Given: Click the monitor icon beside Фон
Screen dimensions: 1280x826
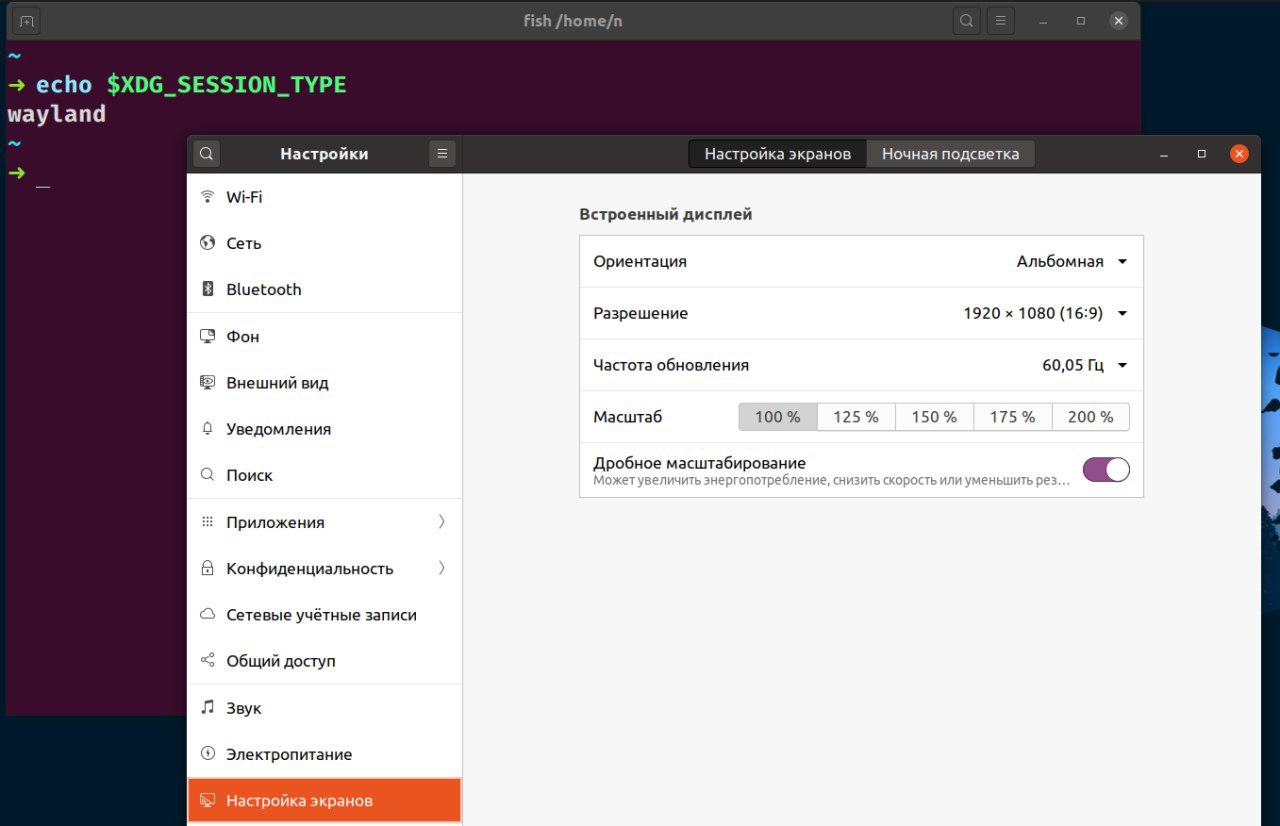Looking at the screenshot, I should click(x=208, y=336).
